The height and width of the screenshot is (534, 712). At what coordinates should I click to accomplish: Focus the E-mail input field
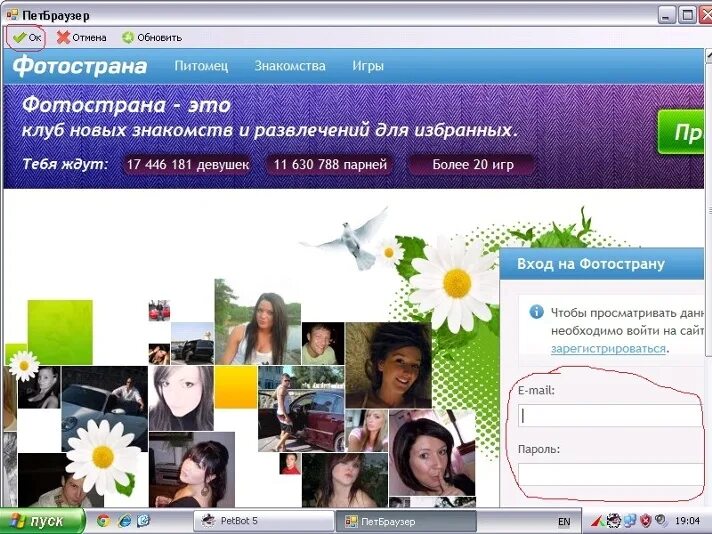tap(611, 415)
